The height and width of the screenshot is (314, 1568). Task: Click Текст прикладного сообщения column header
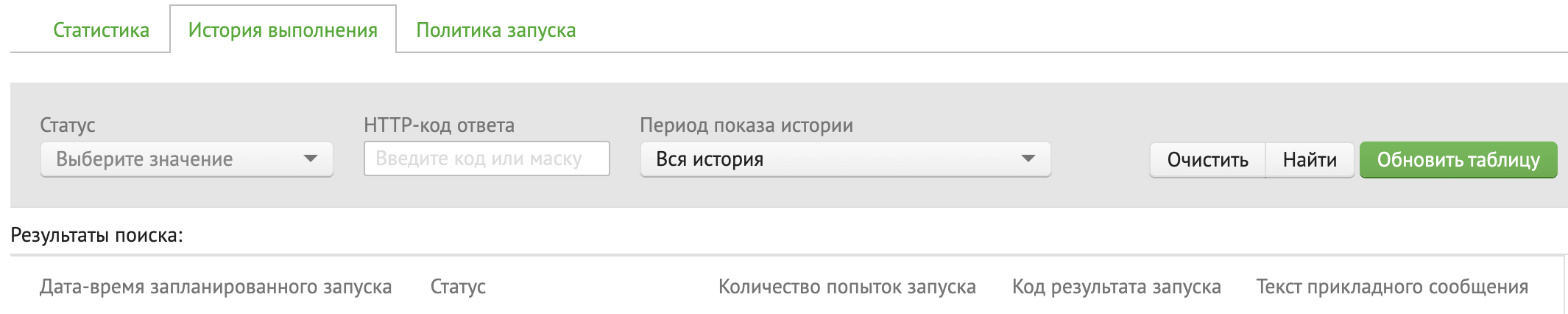[1392, 287]
